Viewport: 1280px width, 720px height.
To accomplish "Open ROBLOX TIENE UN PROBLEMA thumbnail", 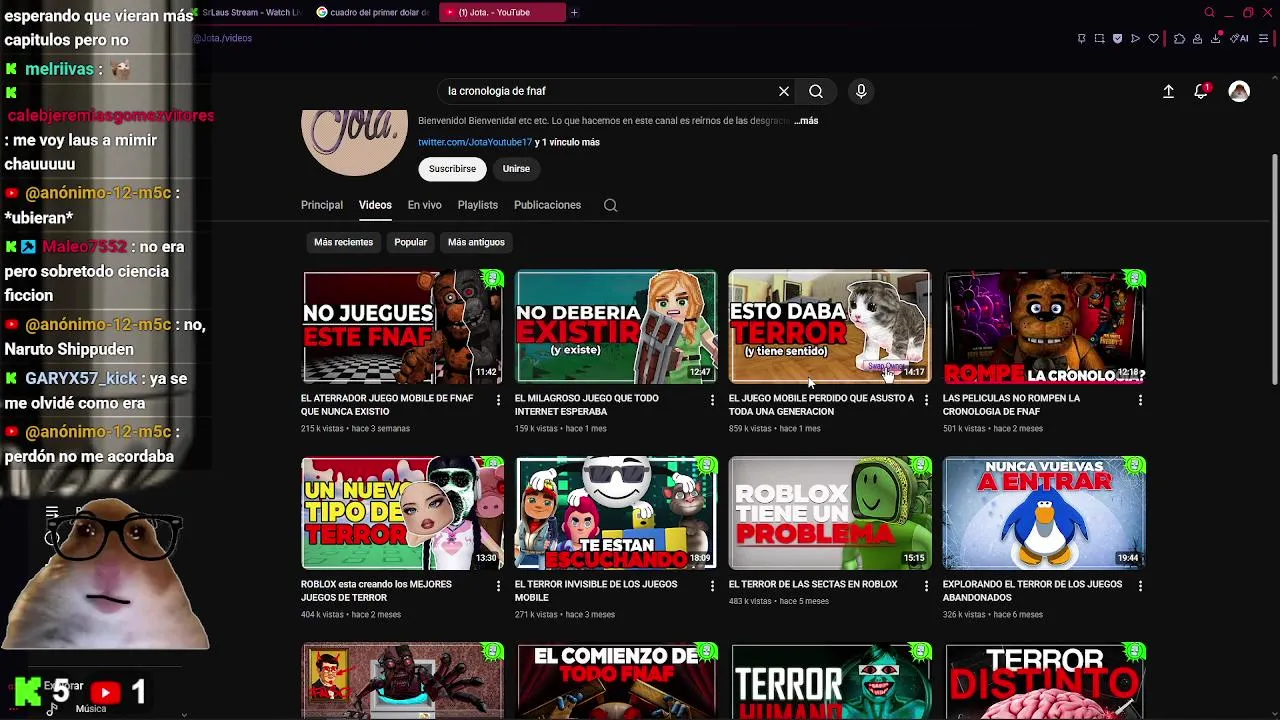I will [830, 513].
